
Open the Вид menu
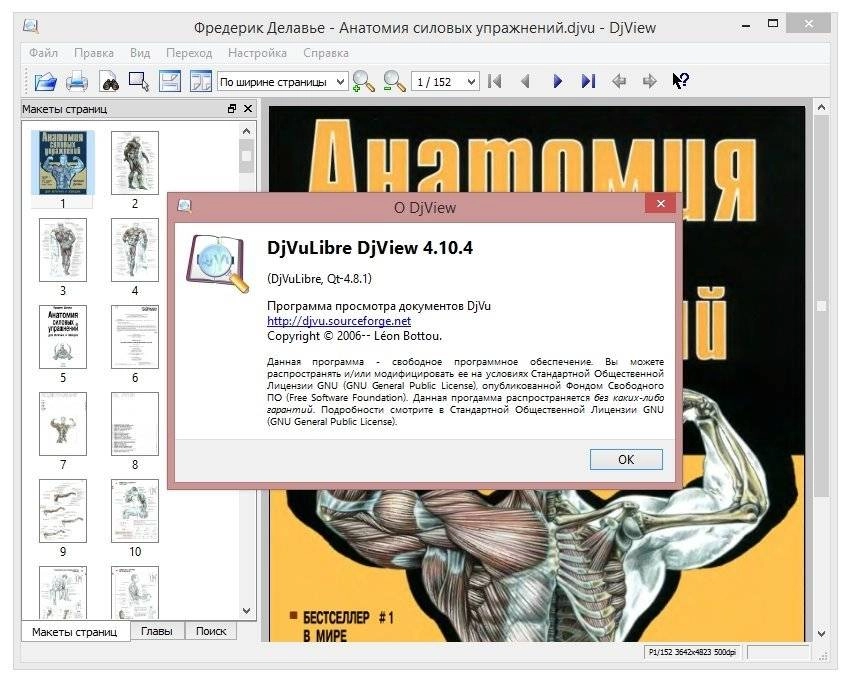[140, 53]
